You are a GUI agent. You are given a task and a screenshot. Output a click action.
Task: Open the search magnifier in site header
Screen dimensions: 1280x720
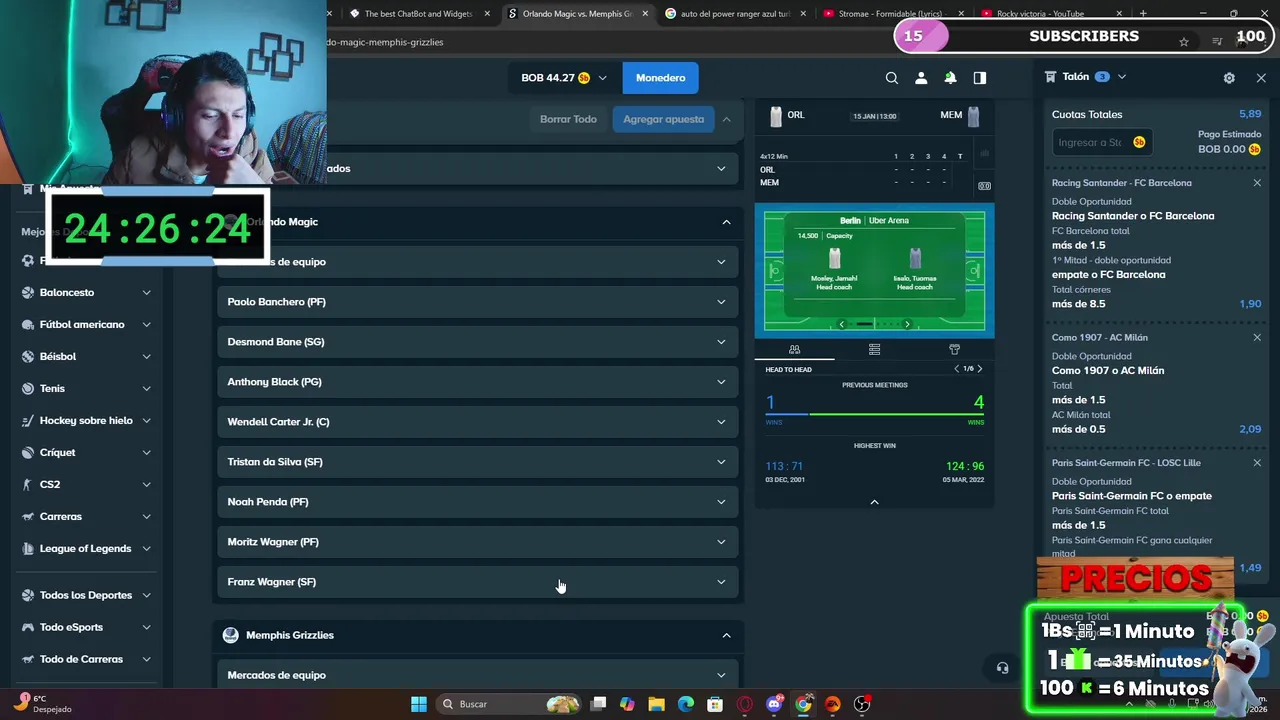(x=892, y=78)
